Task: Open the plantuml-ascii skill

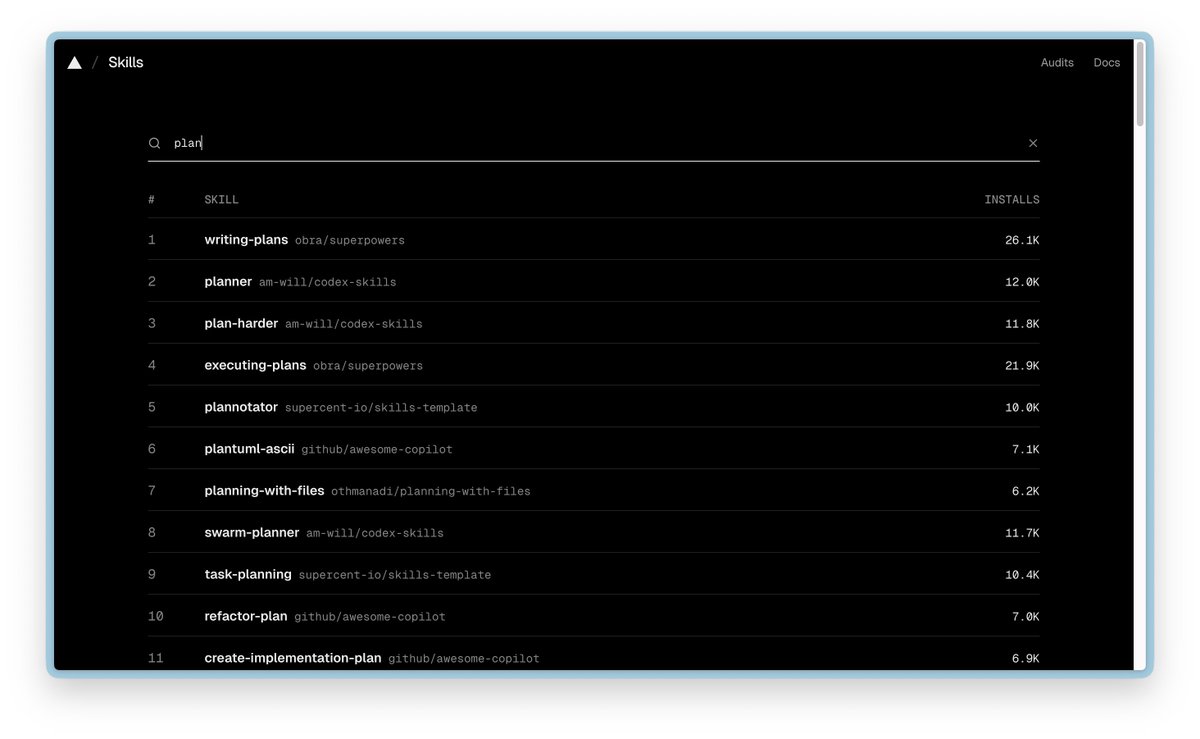Action: pyautogui.click(x=249, y=450)
